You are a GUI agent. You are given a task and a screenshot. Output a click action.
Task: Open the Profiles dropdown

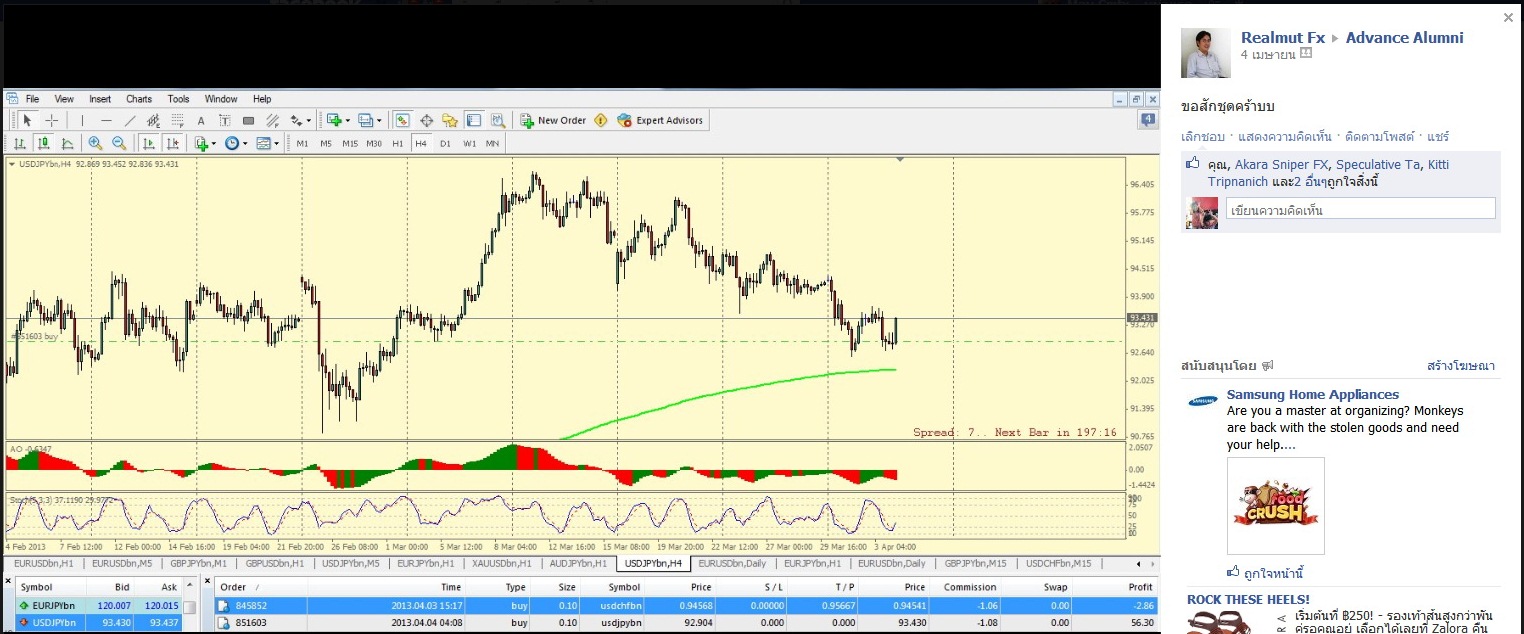point(379,120)
